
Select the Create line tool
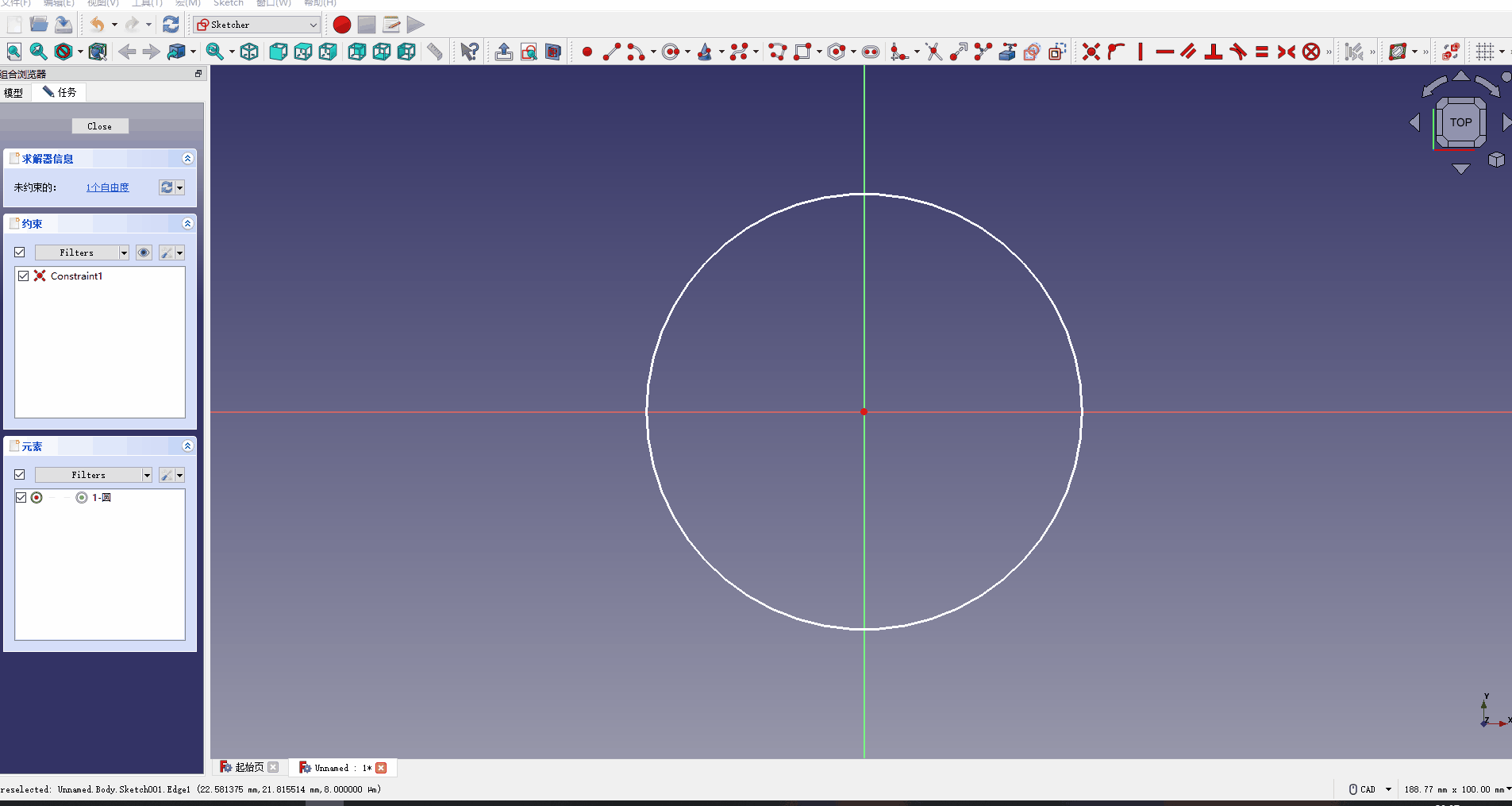[611, 52]
